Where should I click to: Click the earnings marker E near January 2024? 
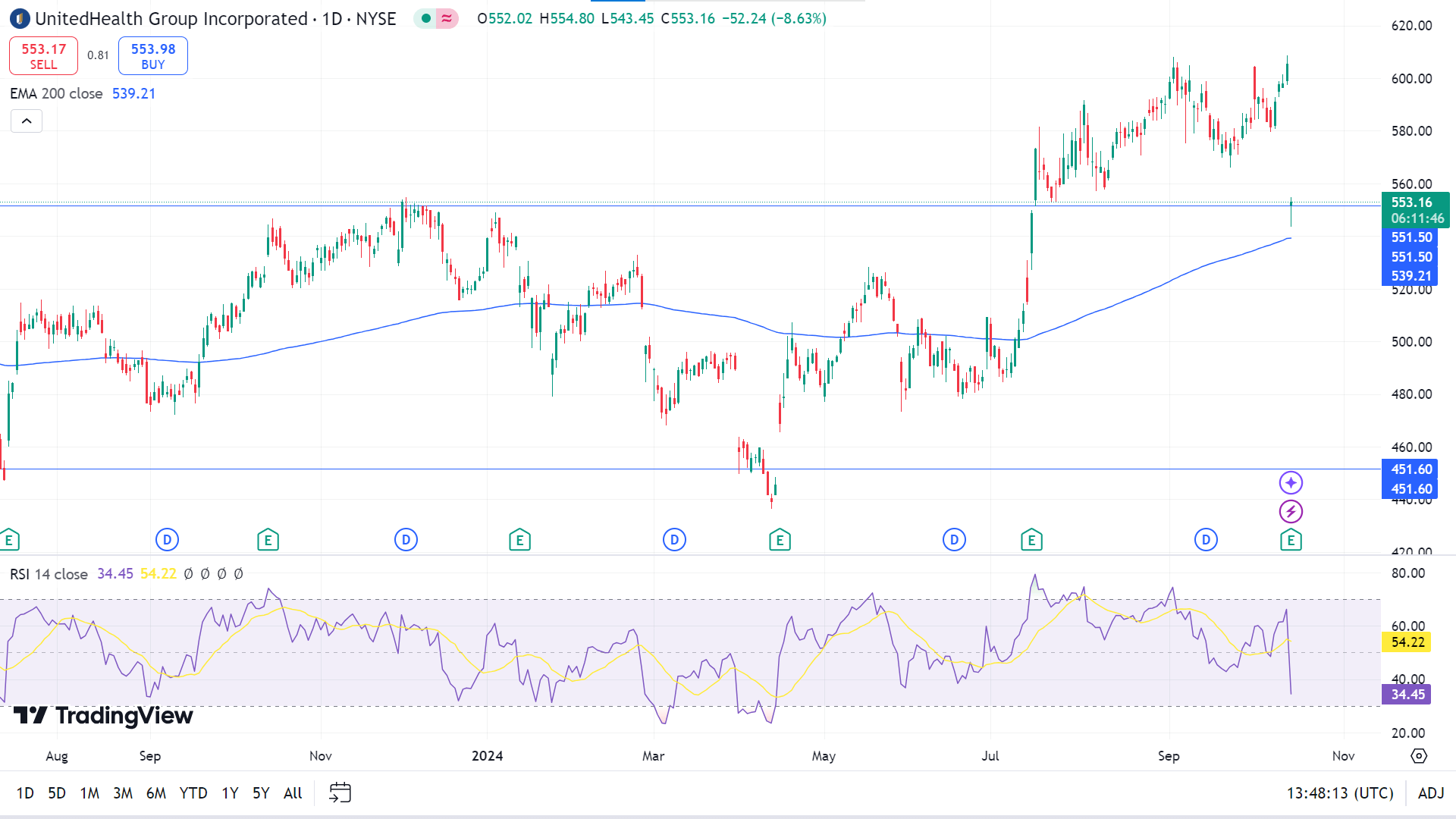519,540
